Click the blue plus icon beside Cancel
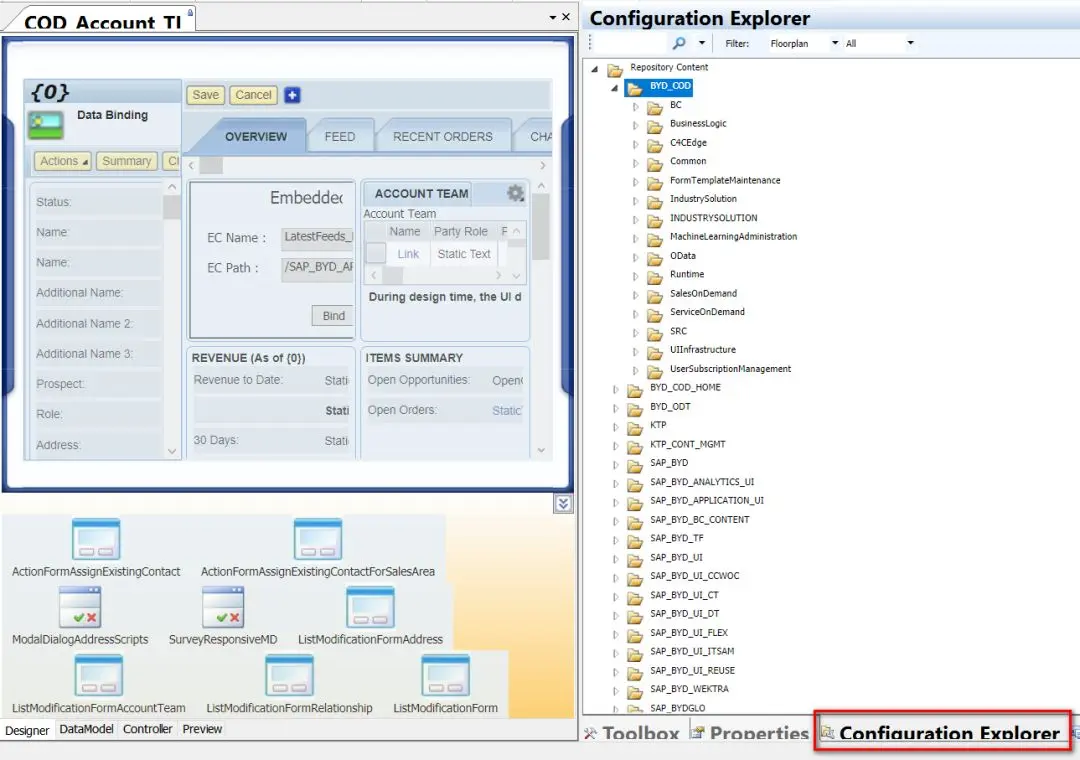This screenshot has height=760, width=1080. click(x=292, y=95)
